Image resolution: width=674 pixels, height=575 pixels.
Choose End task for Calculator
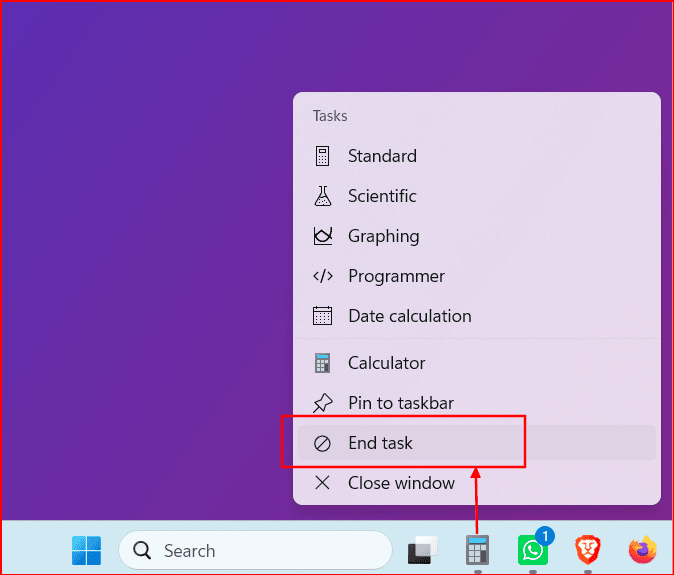click(x=477, y=443)
